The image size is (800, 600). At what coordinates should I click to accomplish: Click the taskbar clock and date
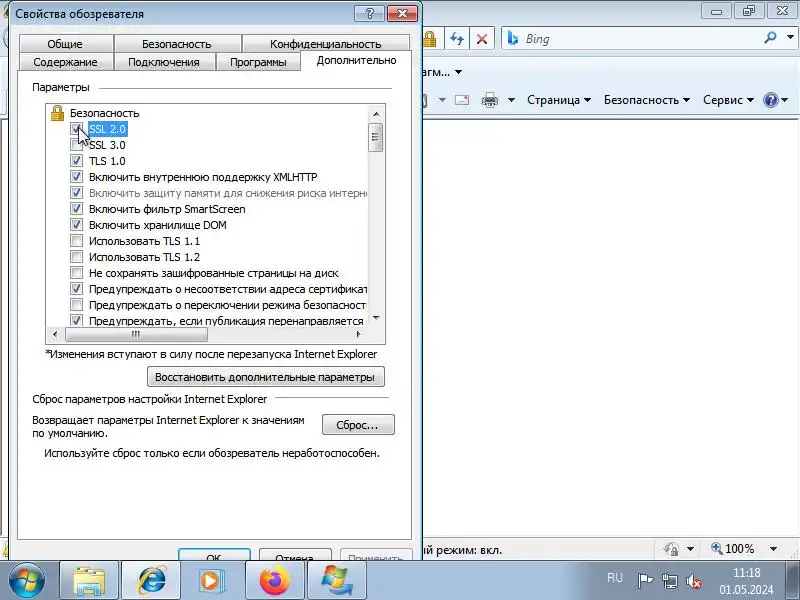coord(746,581)
